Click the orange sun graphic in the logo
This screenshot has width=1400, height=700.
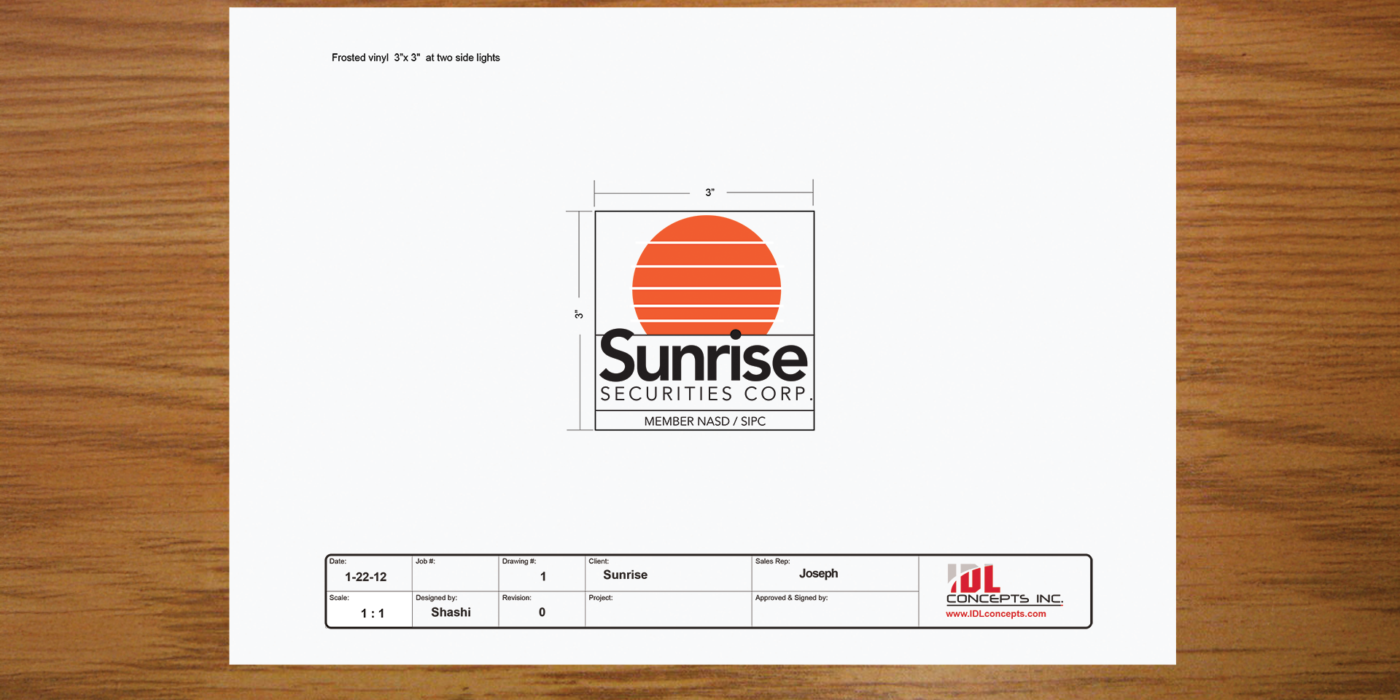click(705, 273)
